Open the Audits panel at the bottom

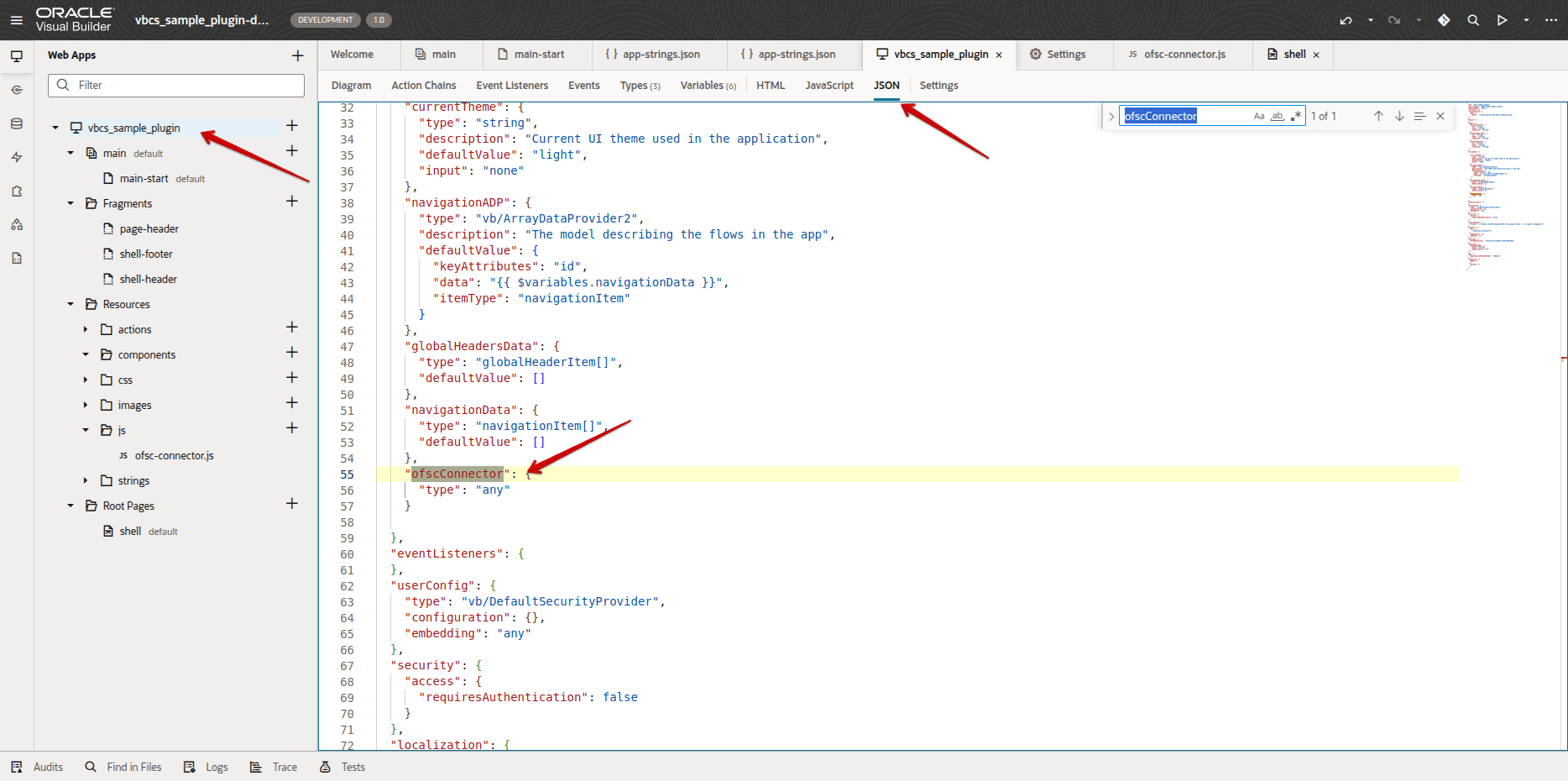(39, 767)
